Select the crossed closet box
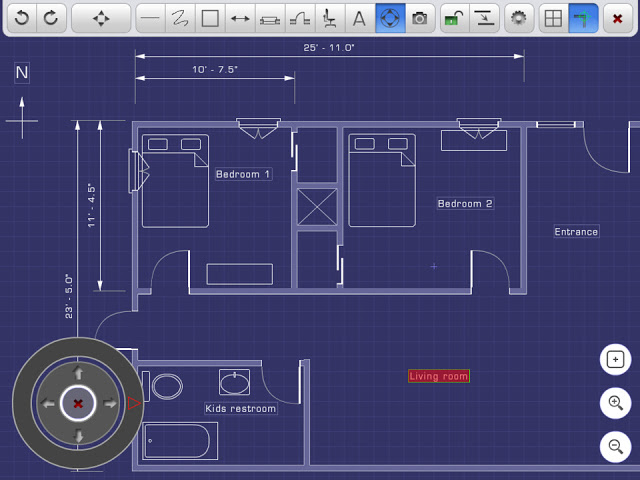The height and width of the screenshot is (480, 640). coord(317,207)
